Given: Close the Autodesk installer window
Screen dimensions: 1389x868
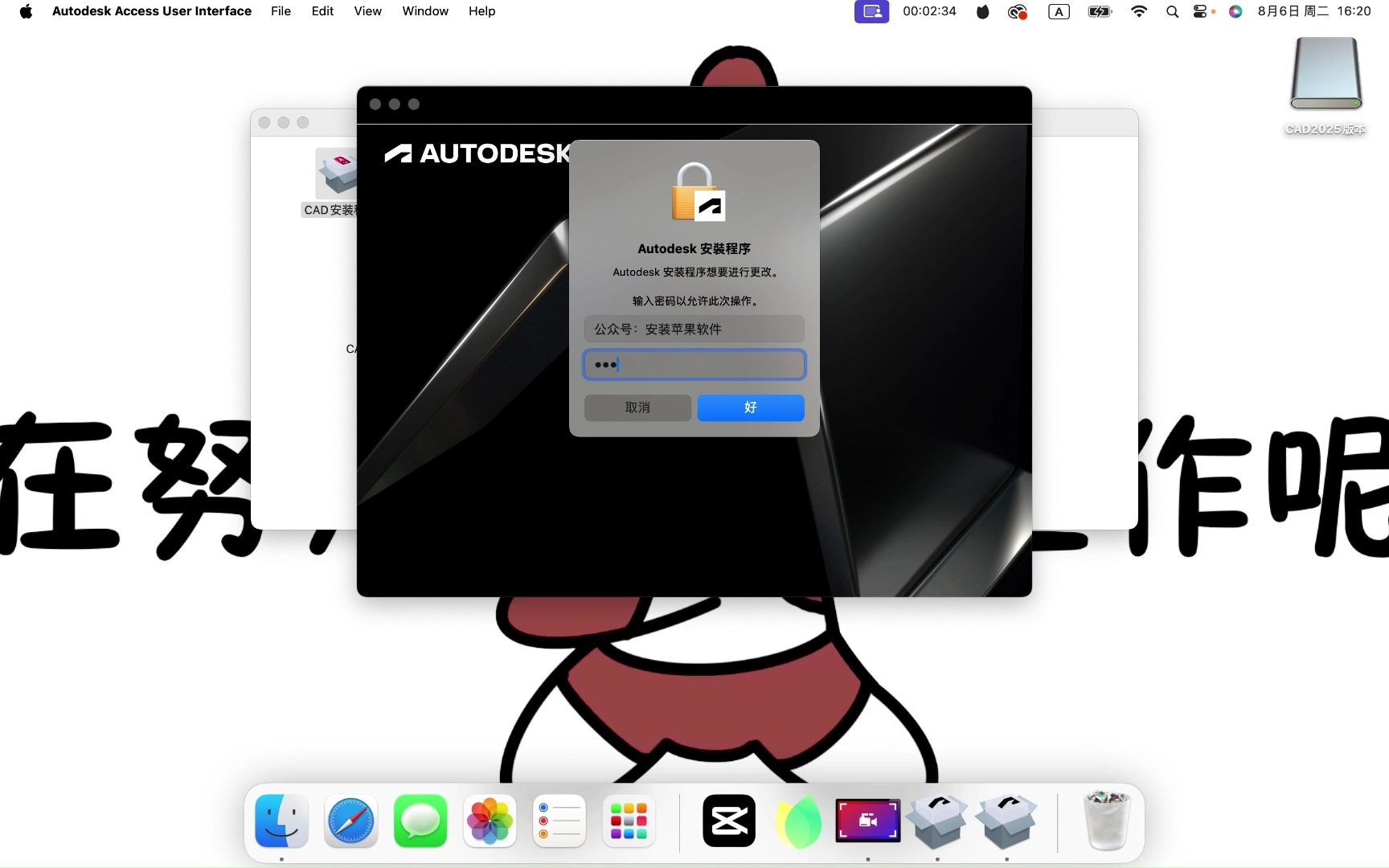Looking at the screenshot, I should (x=375, y=104).
